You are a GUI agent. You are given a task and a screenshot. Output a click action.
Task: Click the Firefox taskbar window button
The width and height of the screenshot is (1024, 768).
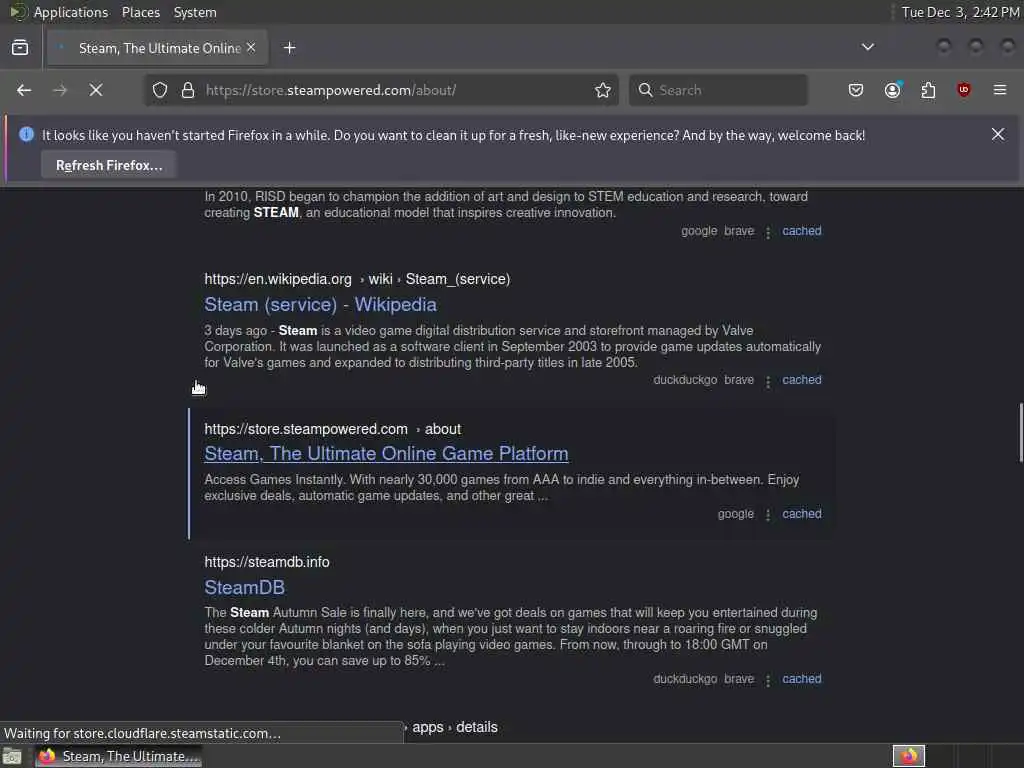coord(118,756)
